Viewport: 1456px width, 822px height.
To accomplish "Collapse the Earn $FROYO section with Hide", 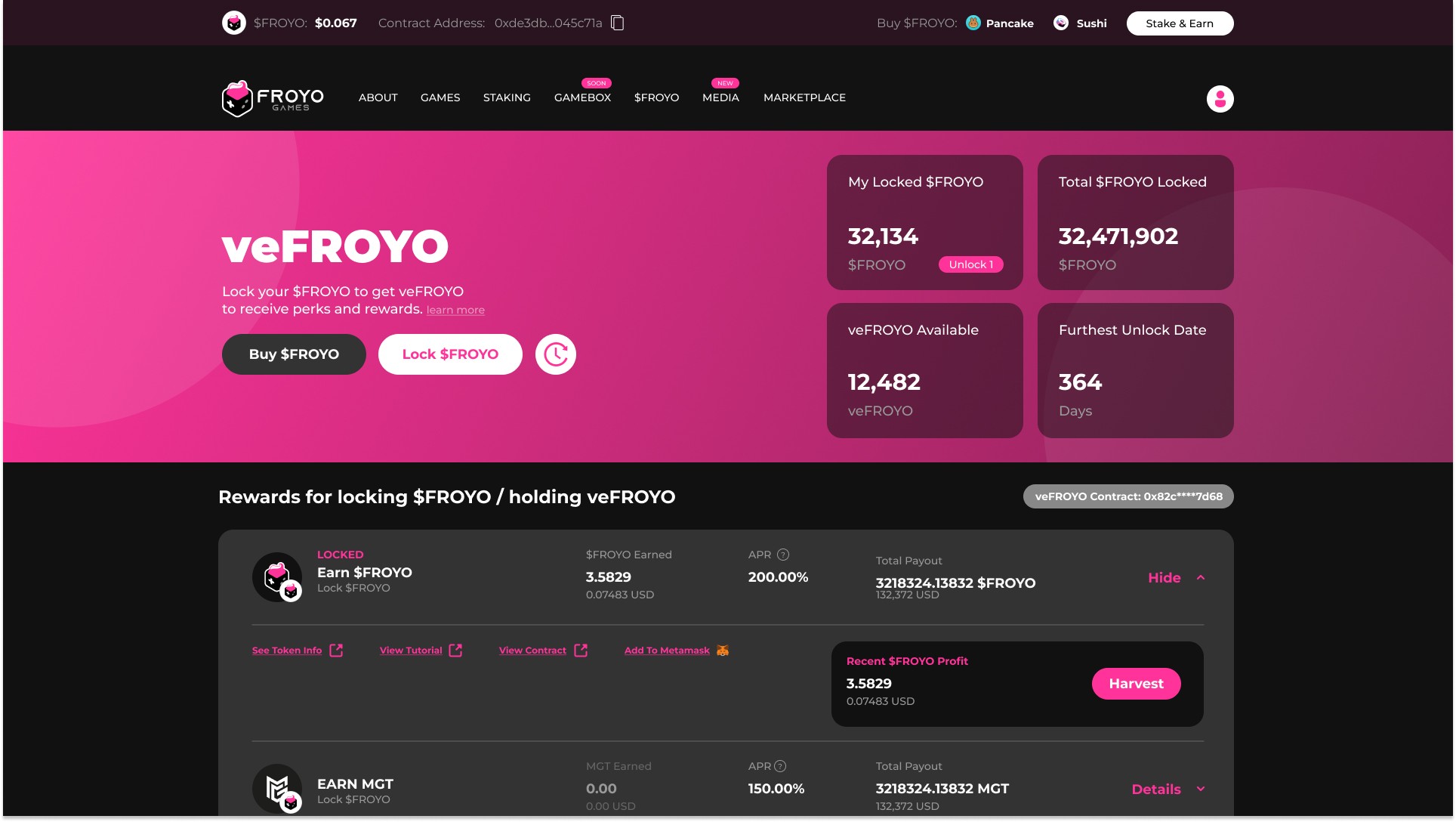I will (x=1163, y=578).
